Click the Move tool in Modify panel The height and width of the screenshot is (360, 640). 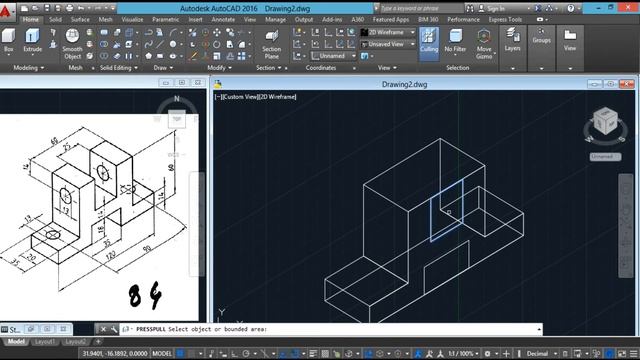pyautogui.click(x=217, y=33)
